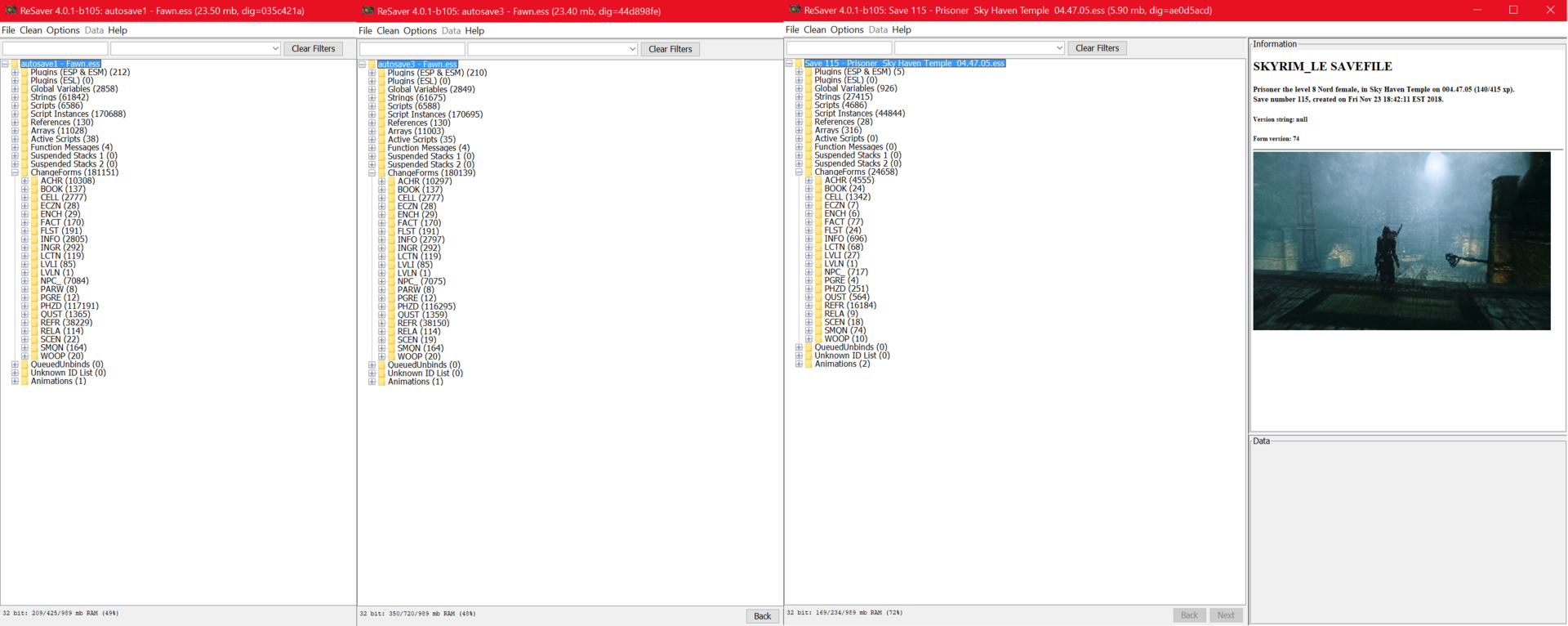Collapse ChangeForms (24658) in Save 115
The width and height of the screenshot is (1568, 626).
(x=799, y=172)
